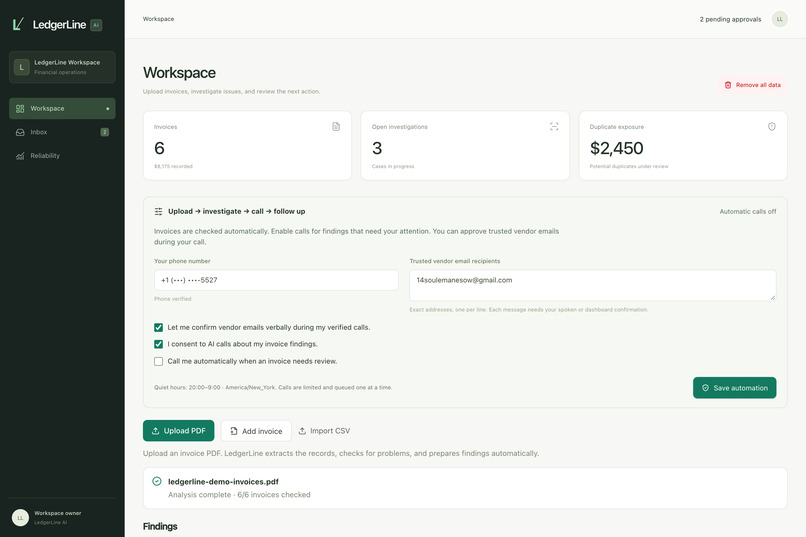Click the Trusted vendor email recipients box
This screenshot has height=537, width=806.
click(593, 285)
